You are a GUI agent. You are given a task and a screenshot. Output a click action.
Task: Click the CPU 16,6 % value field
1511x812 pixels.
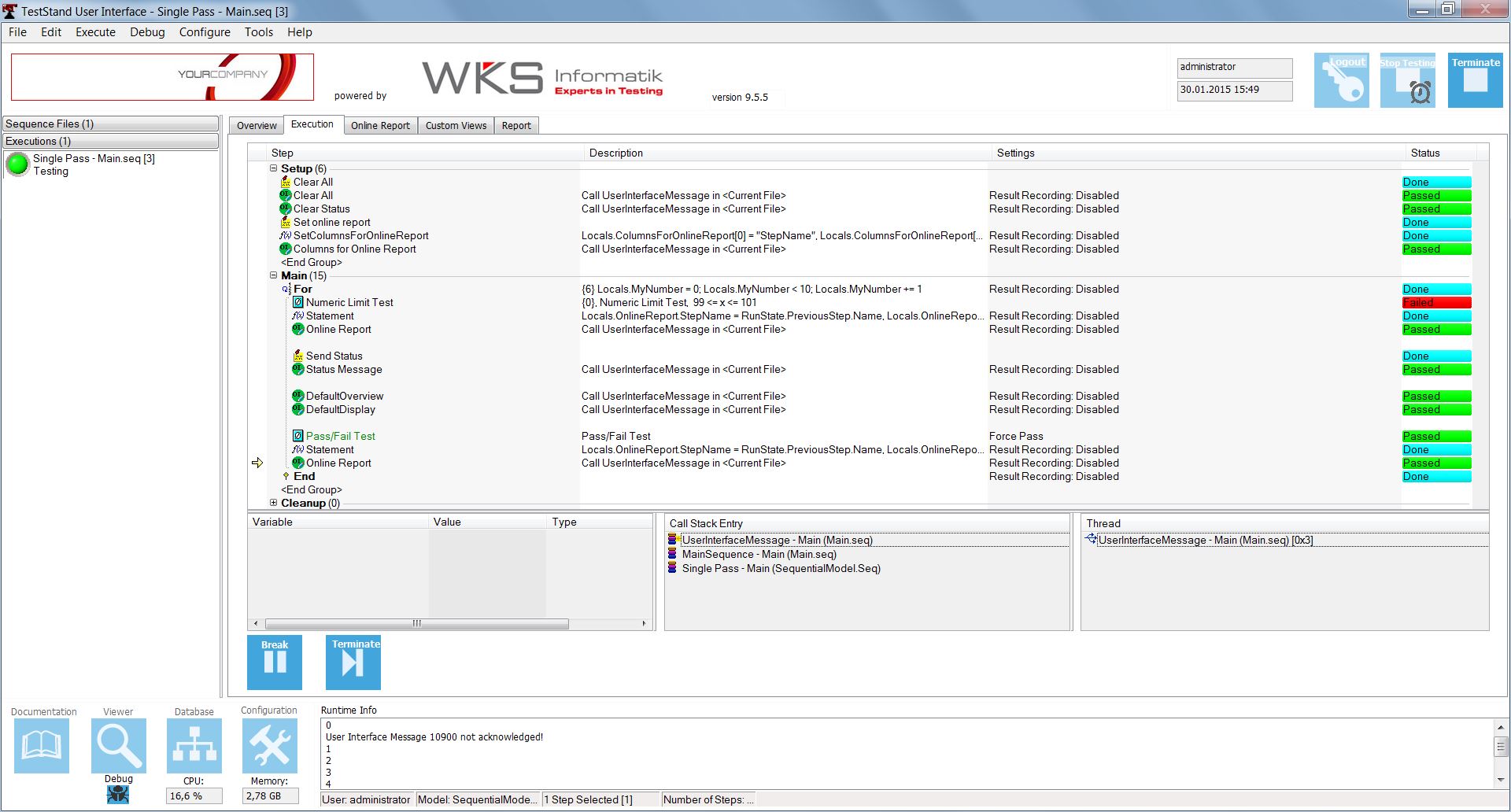194,796
